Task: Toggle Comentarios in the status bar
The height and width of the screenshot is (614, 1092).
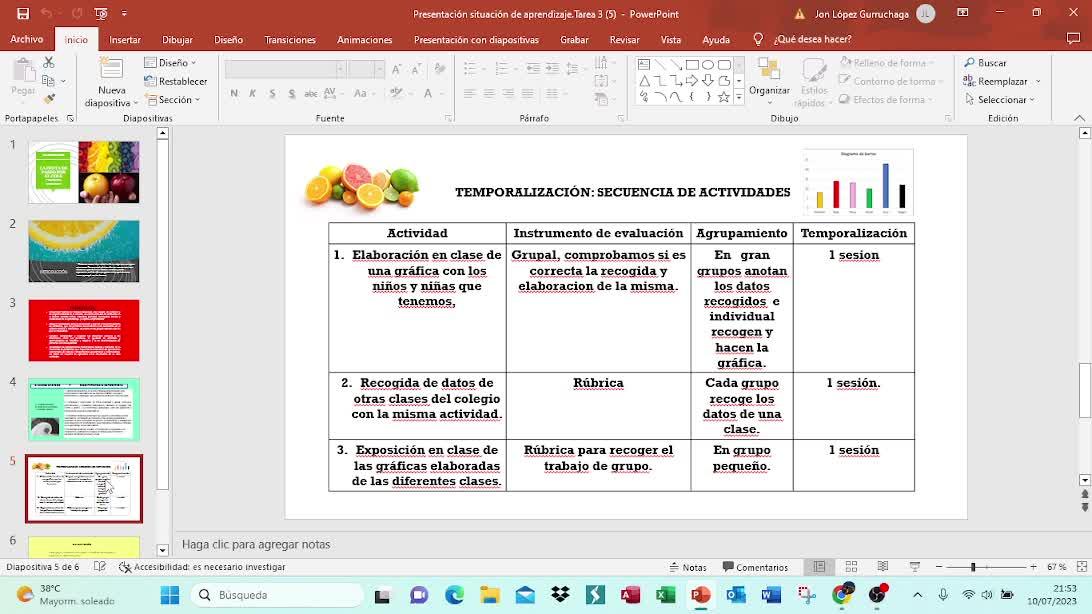Action: [755, 567]
